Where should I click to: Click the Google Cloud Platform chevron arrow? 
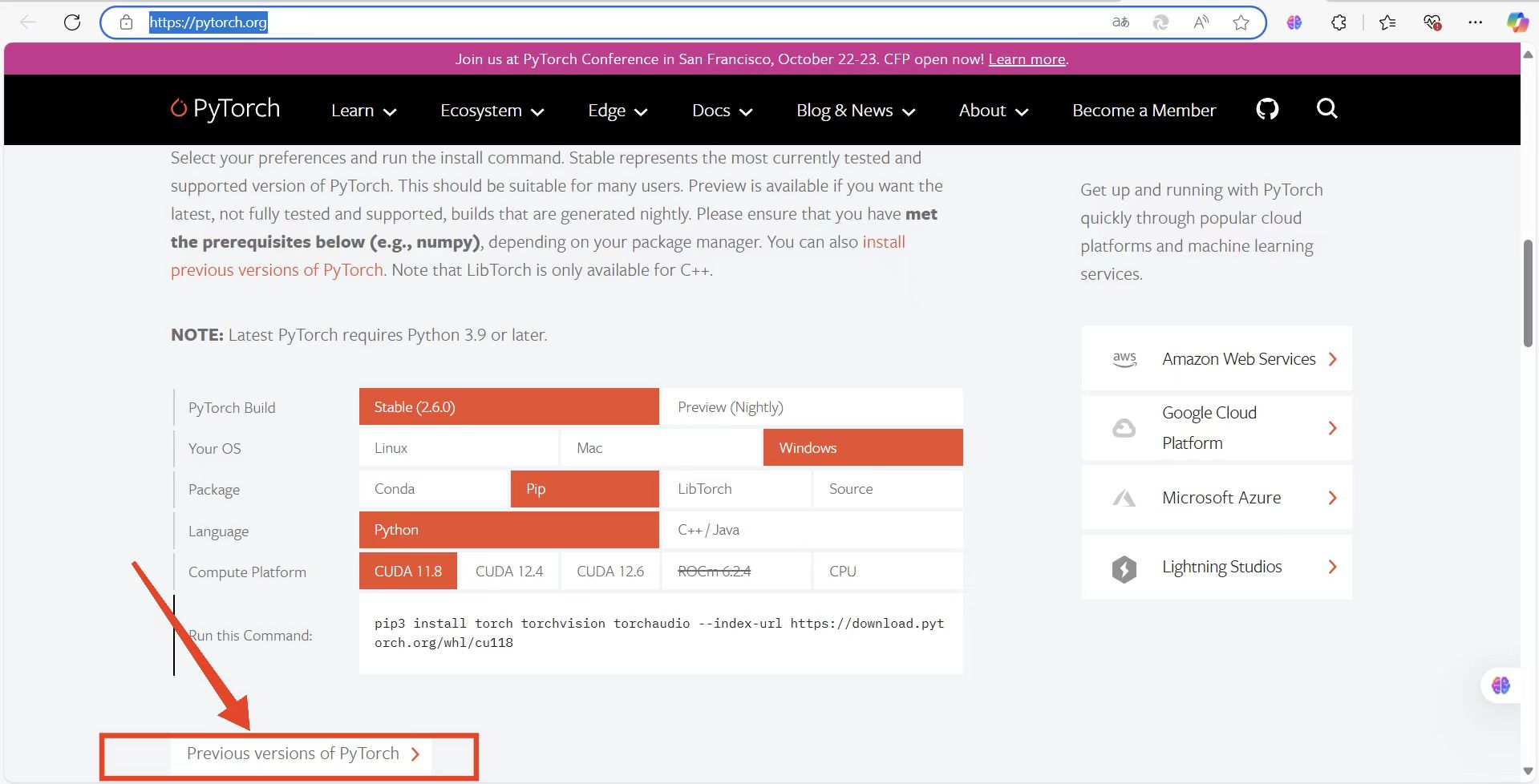[x=1333, y=428]
